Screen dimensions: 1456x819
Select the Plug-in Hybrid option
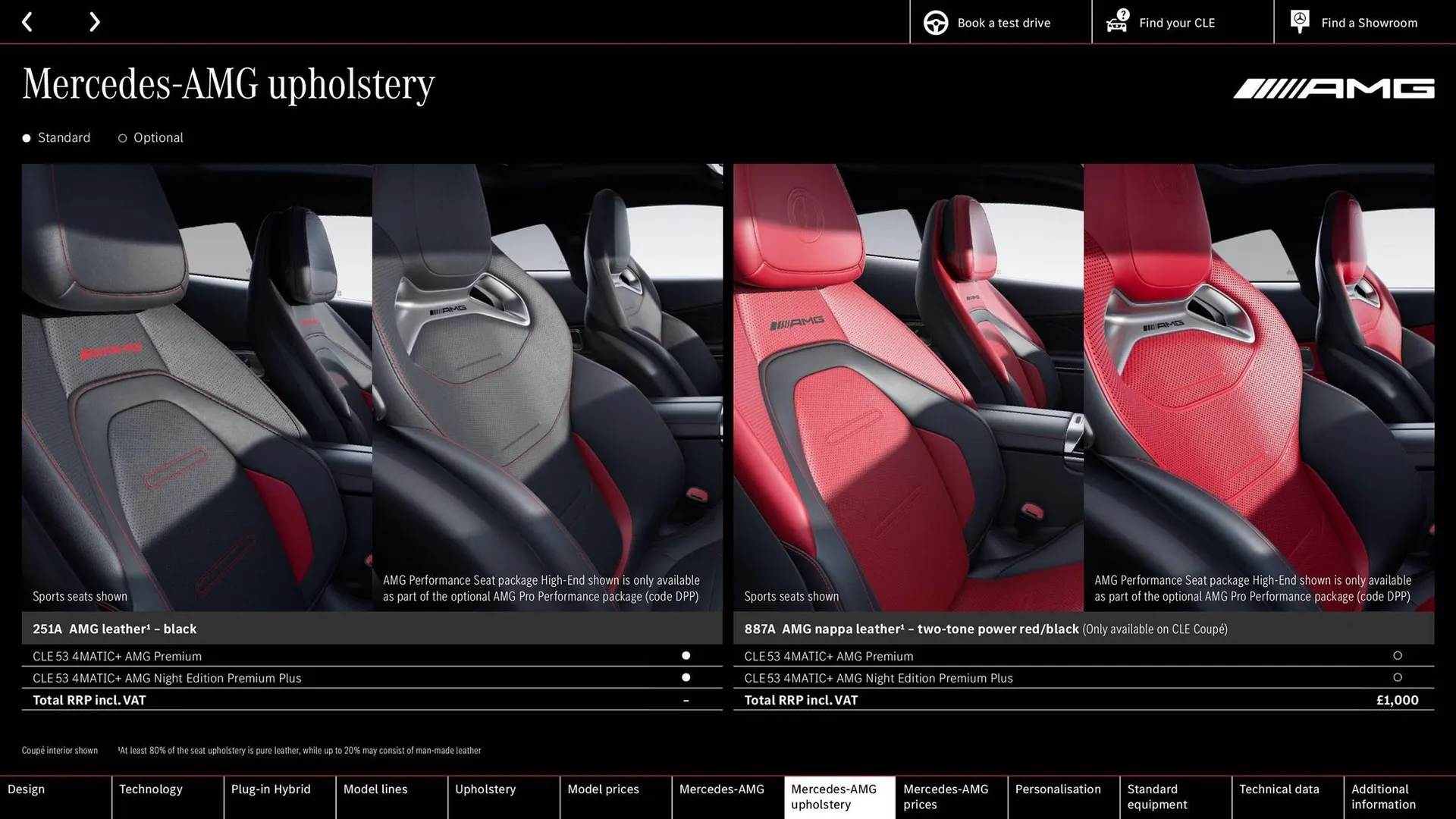[x=270, y=789]
